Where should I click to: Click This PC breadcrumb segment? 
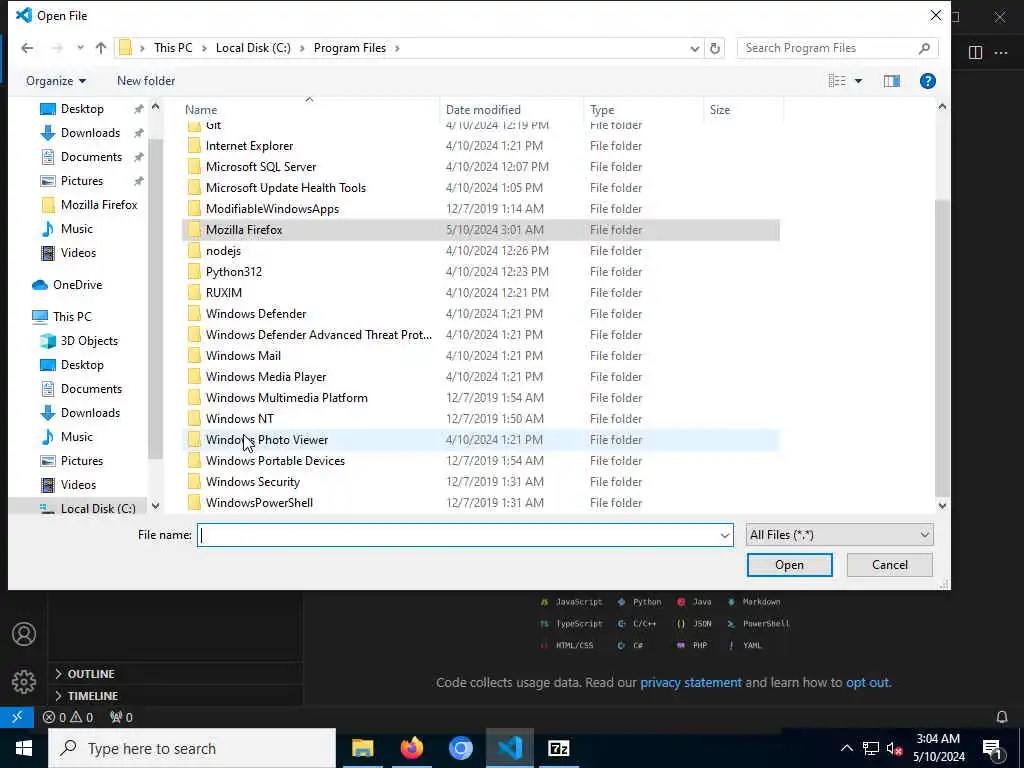[x=173, y=48]
